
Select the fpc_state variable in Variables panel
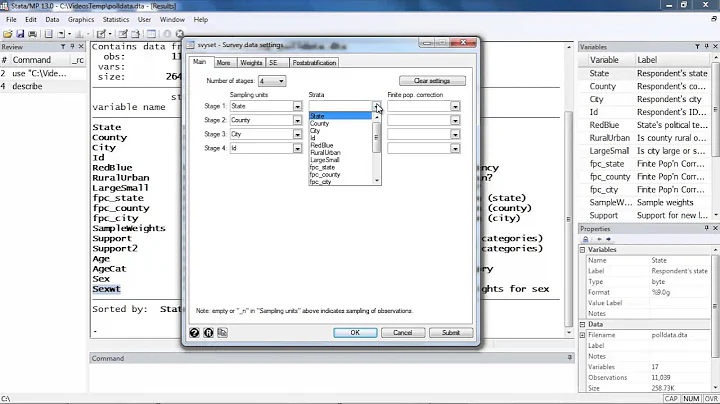pyautogui.click(x=644, y=164)
